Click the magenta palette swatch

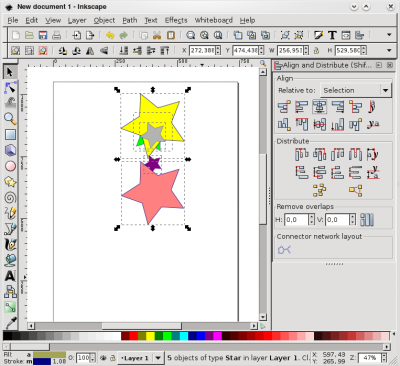[217, 336]
